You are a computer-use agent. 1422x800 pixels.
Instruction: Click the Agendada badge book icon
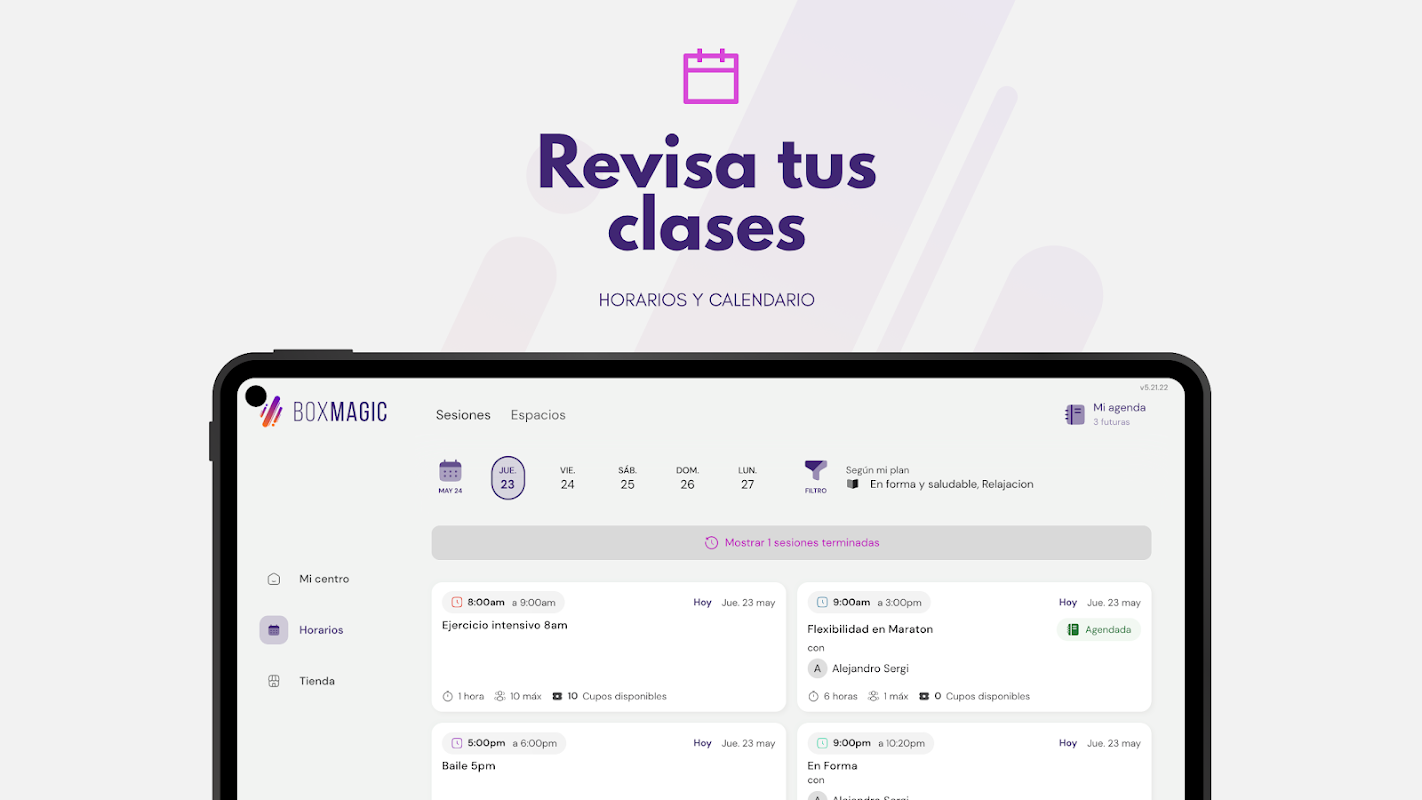[1073, 630]
